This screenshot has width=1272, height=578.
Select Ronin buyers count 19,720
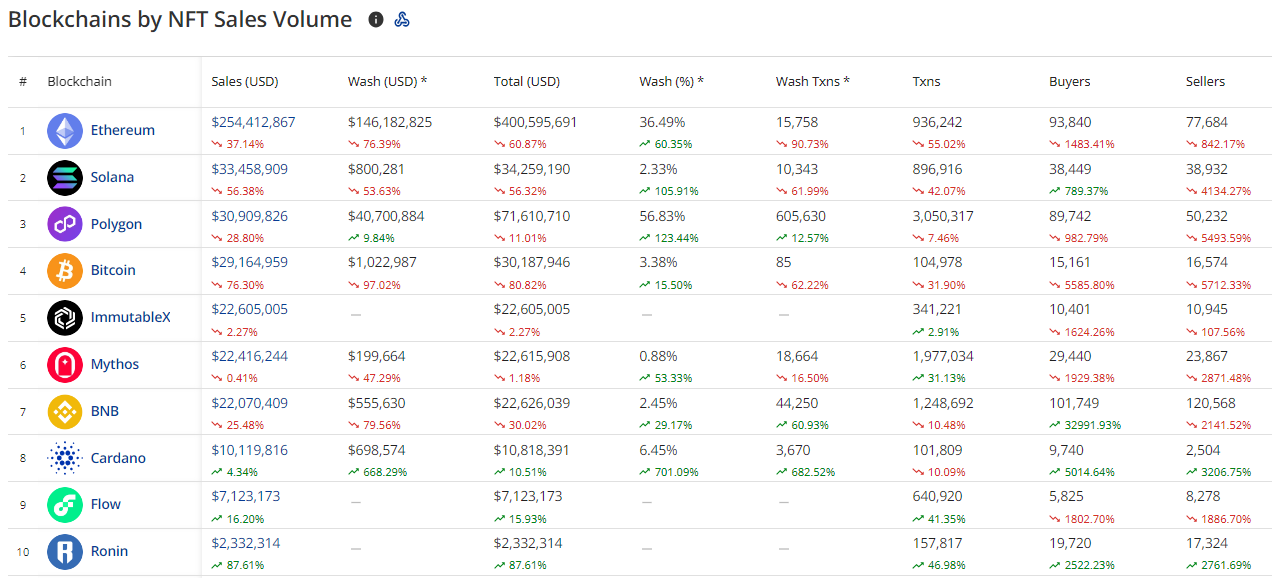[x=1070, y=543]
